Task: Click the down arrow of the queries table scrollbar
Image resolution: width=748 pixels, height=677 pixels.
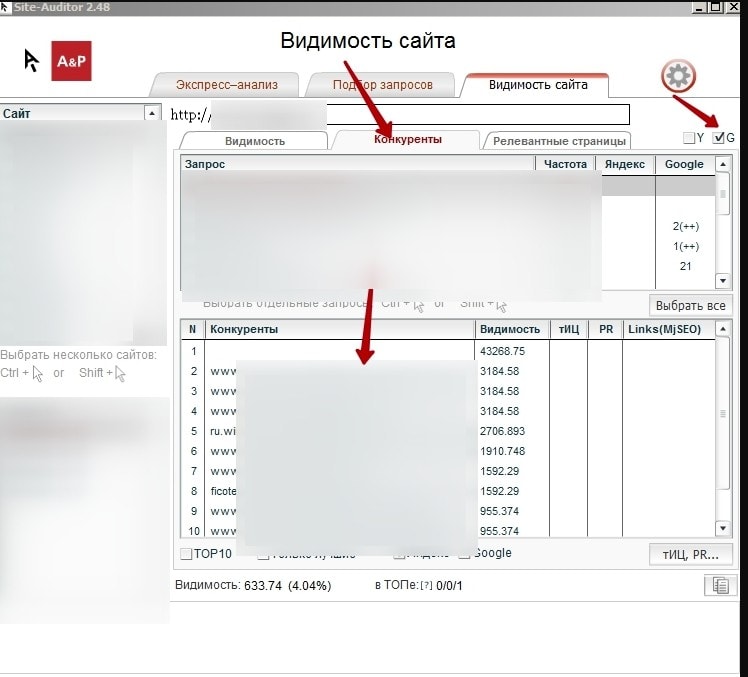Action: pyautogui.click(x=723, y=281)
